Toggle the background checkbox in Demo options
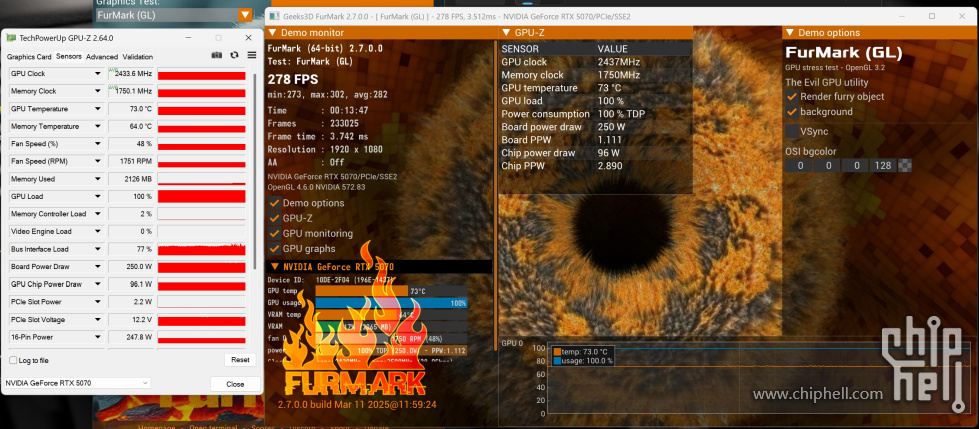Image resolution: width=979 pixels, height=429 pixels. [792, 112]
